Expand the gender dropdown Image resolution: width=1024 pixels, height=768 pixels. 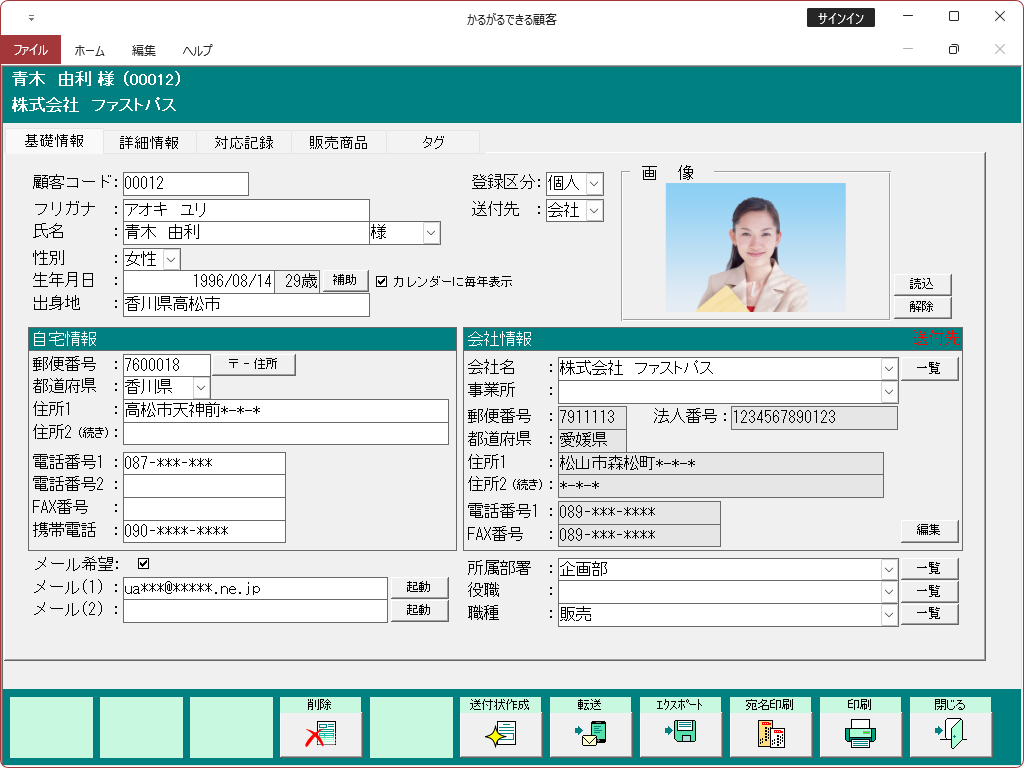[x=171, y=259]
